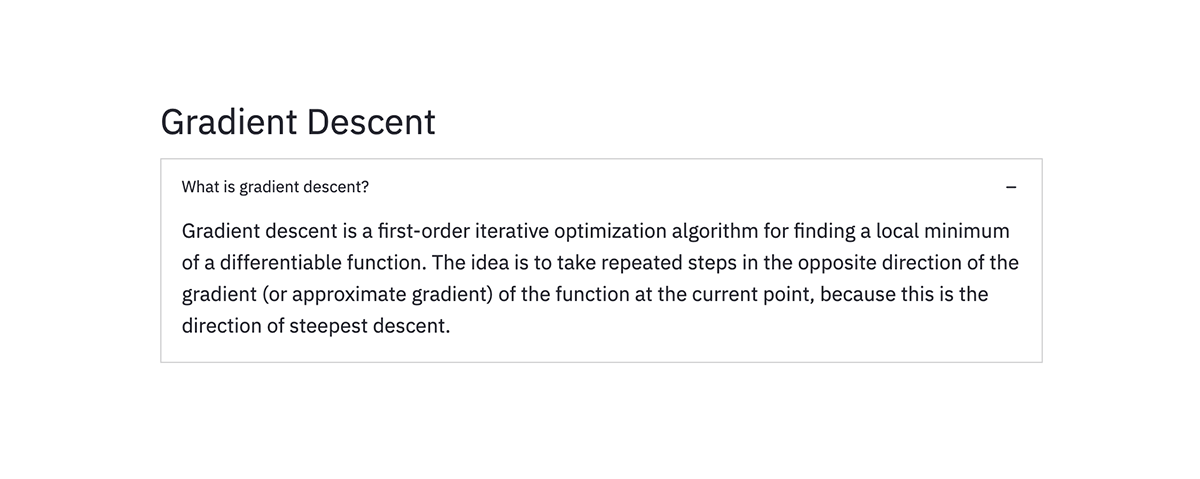
Task: Click the phrase "local minimum"
Action: [943, 232]
